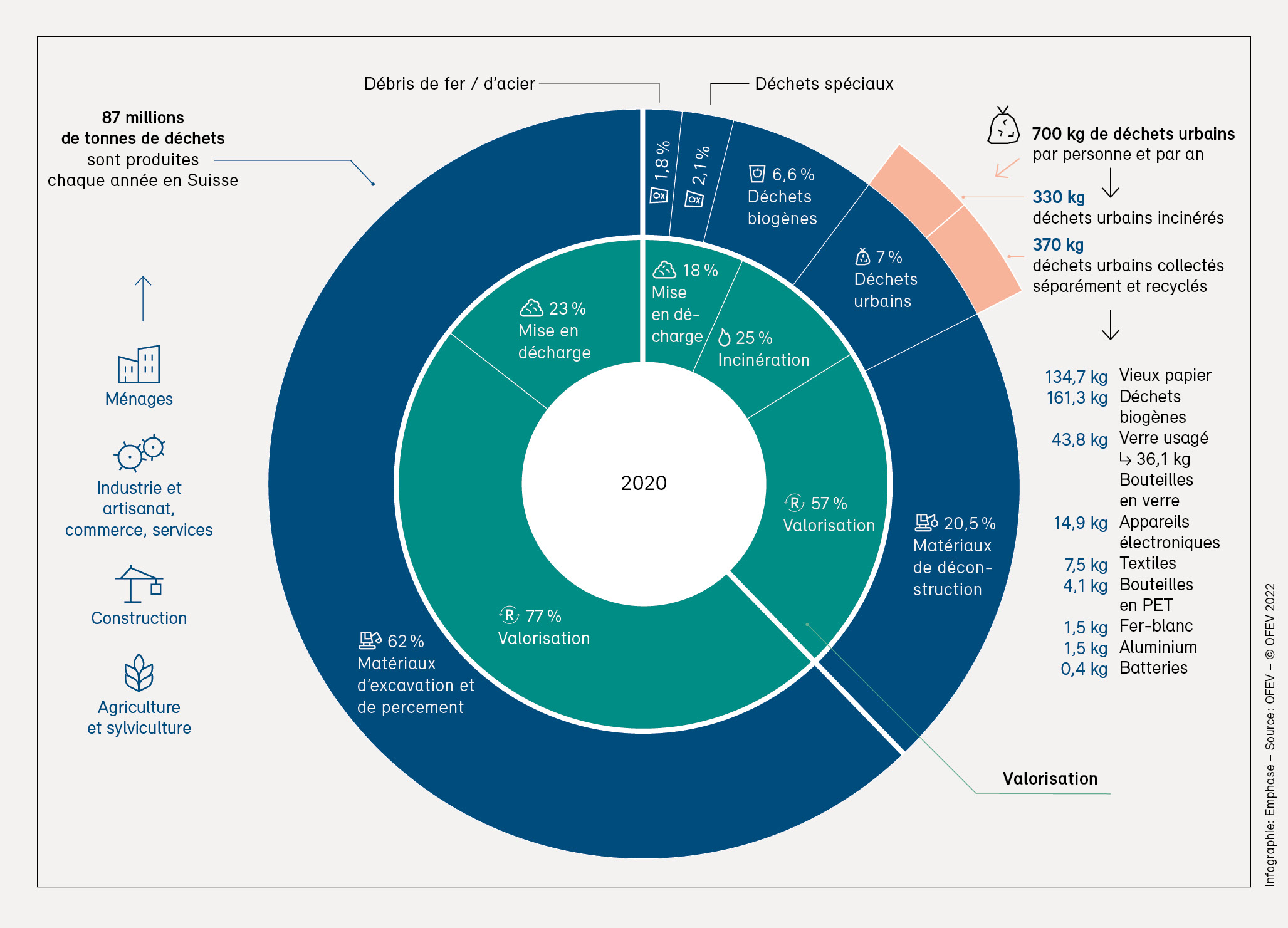Click the Agriculture et sylviculture plant icon
Viewport: 1288px width, 928px height.
139,672
